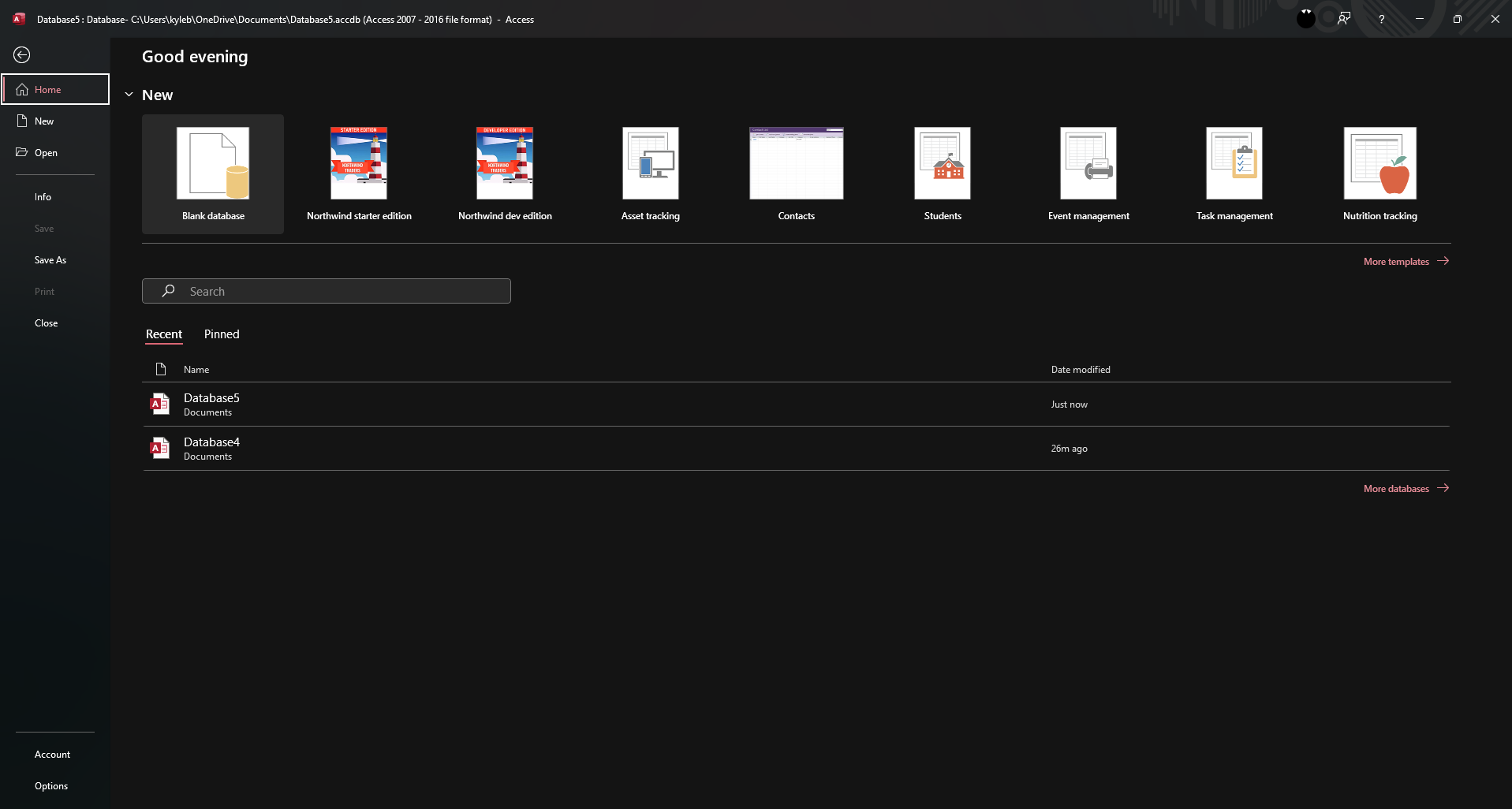The height and width of the screenshot is (809, 1512).
Task: Open Database5 from the recent list
Action: pyautogui.click(x=797, y=404)
